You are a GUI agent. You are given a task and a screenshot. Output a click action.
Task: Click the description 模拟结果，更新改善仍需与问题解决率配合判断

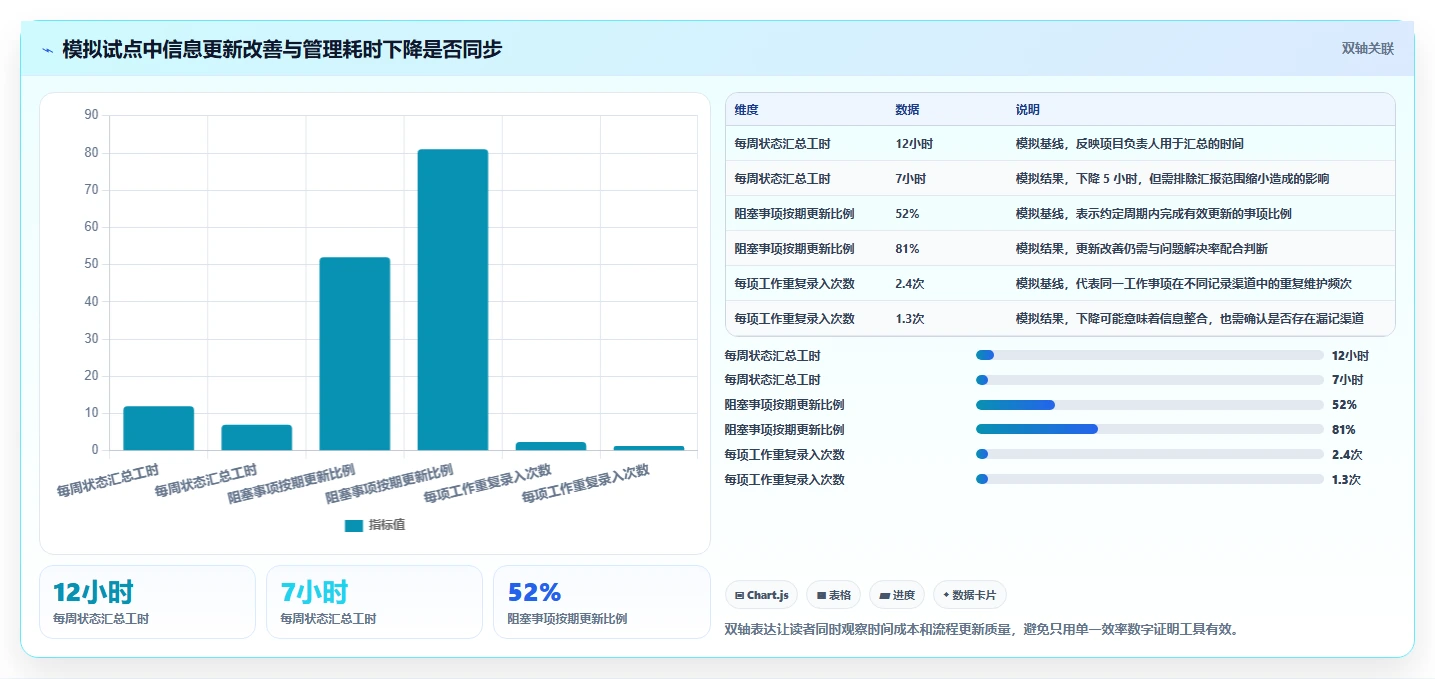[x=1142, y=249]
